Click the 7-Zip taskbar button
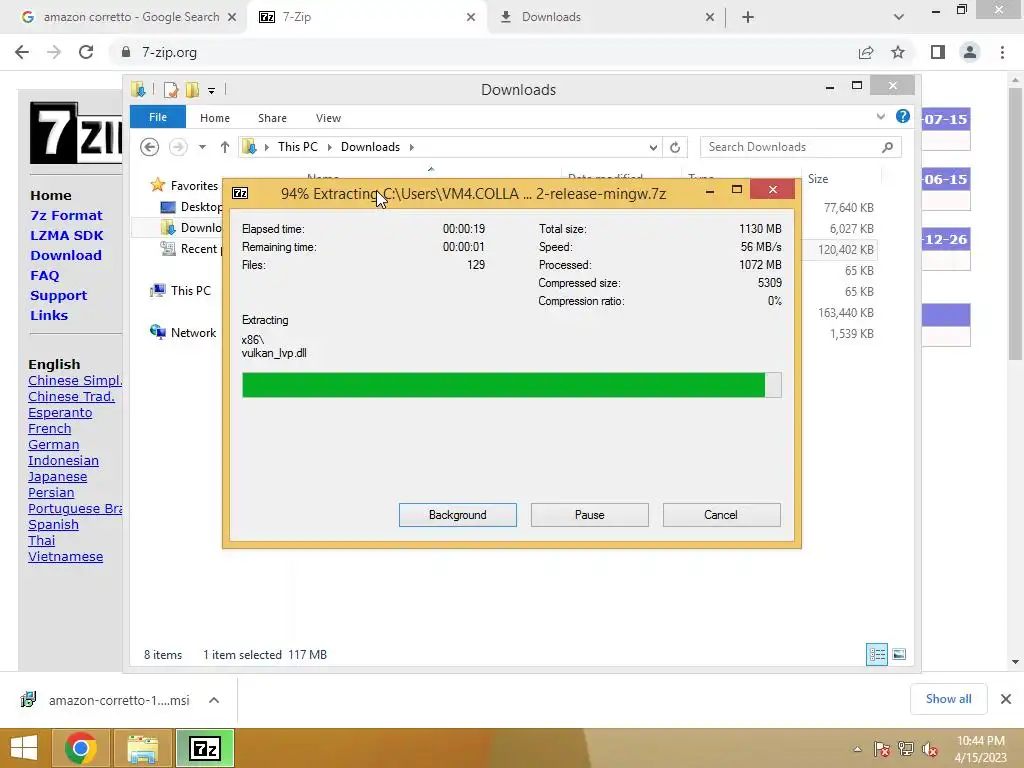 [204, 748]
